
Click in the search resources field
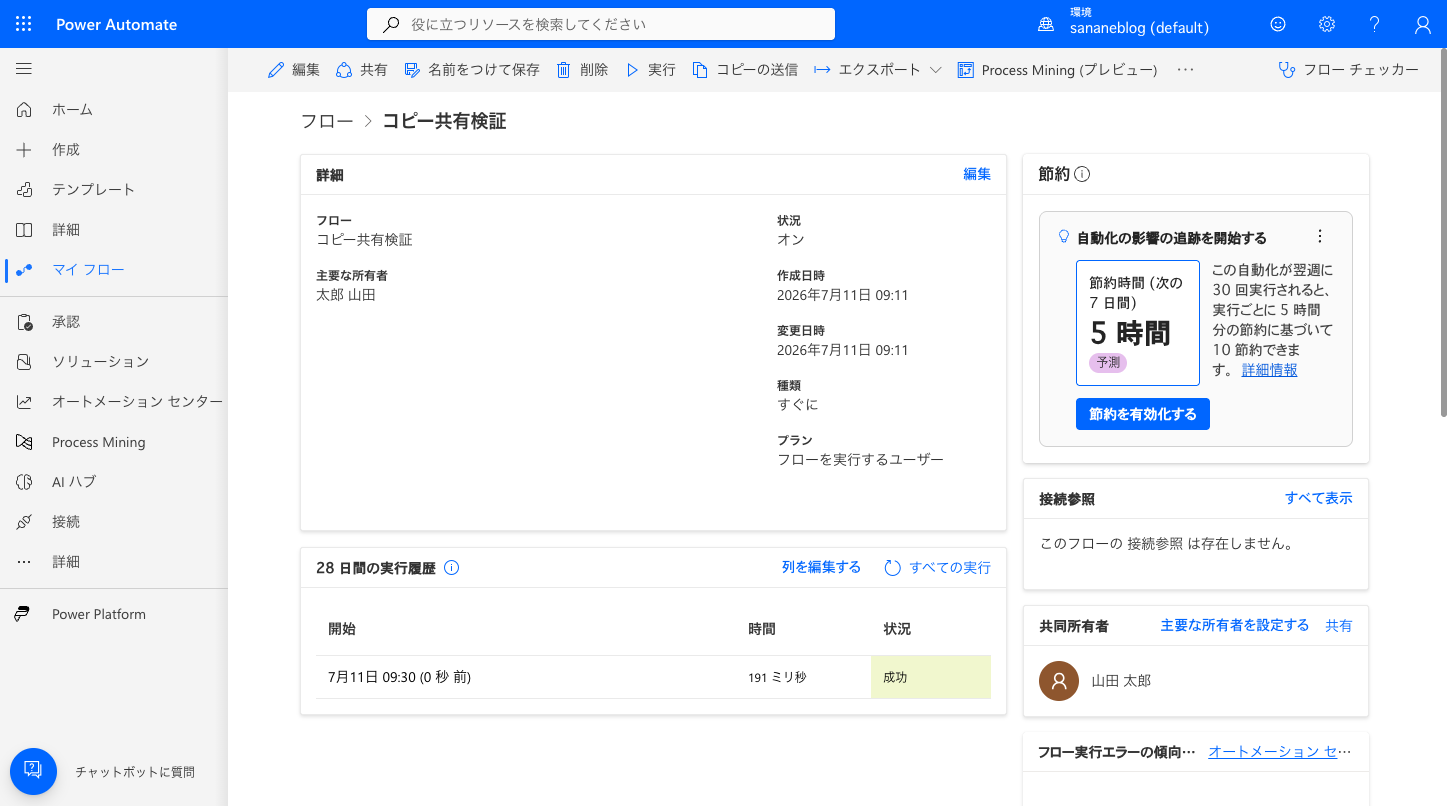click(x=601, y=24)
